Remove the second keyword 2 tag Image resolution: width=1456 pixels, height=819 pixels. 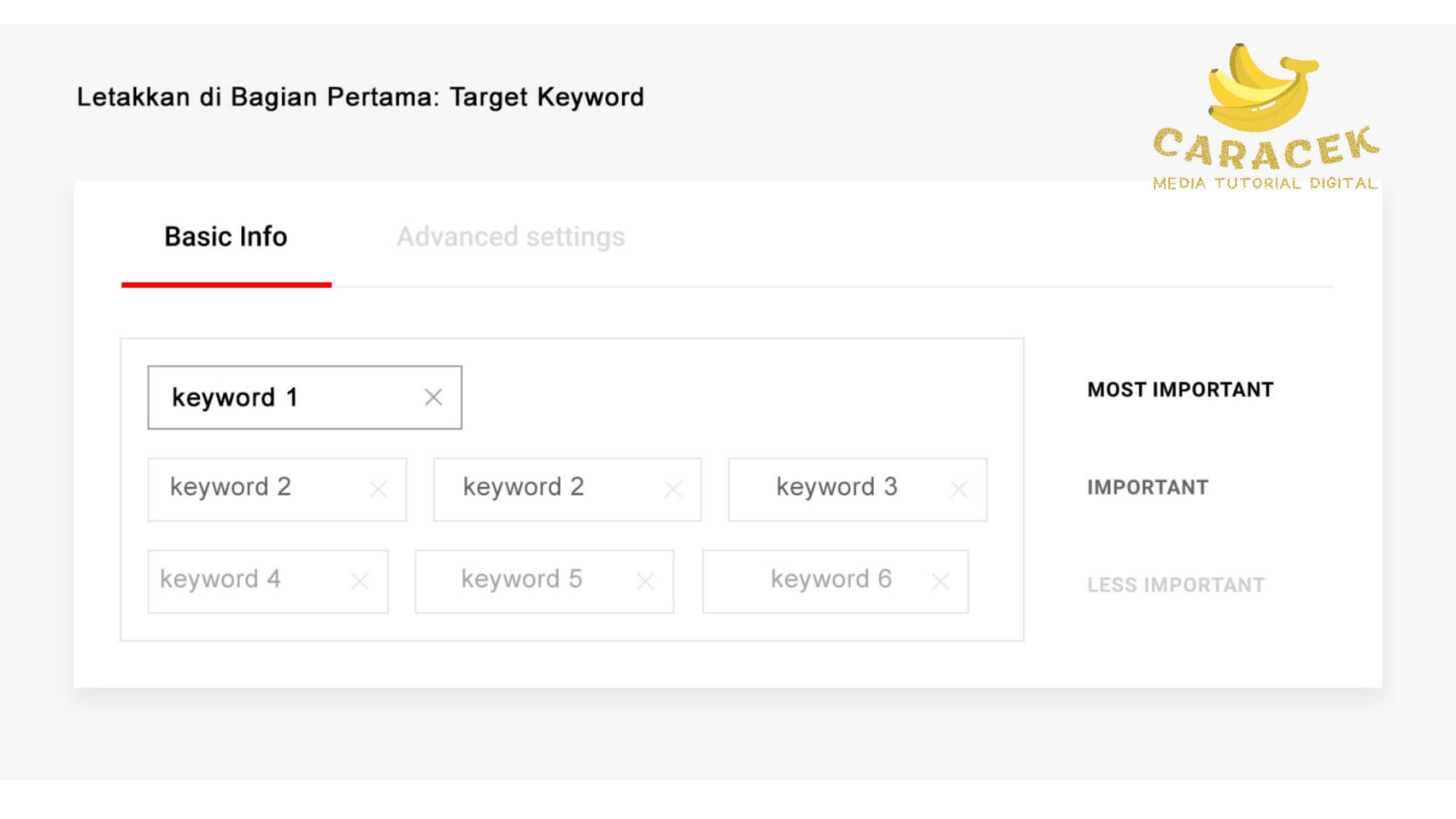coord(673,489)
